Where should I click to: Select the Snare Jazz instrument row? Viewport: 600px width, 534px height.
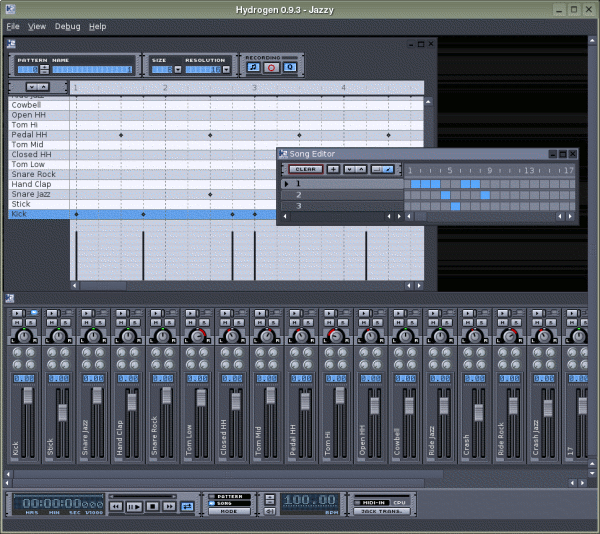coord(30,194)
